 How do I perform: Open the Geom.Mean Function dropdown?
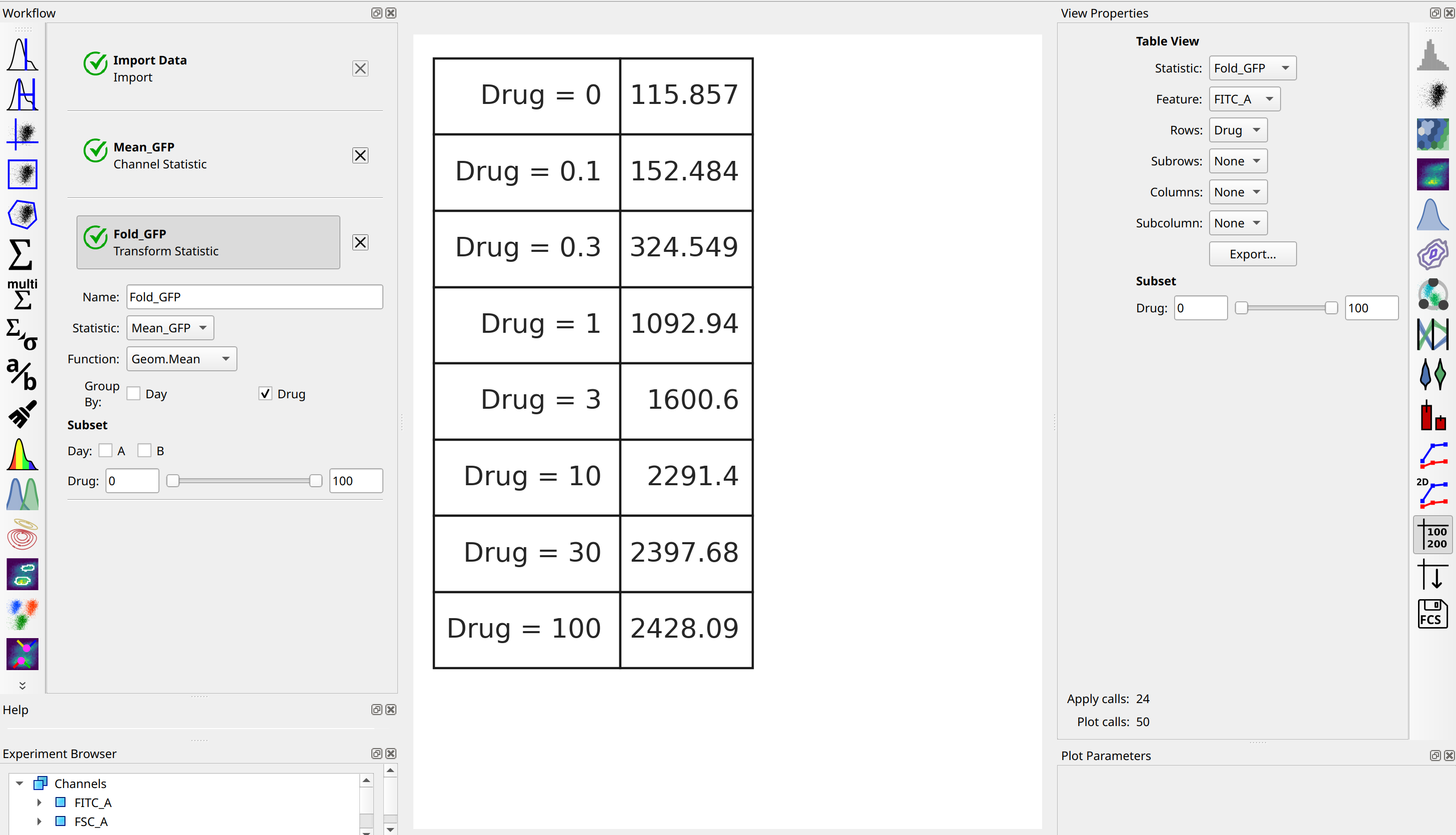tap(181, 359)
